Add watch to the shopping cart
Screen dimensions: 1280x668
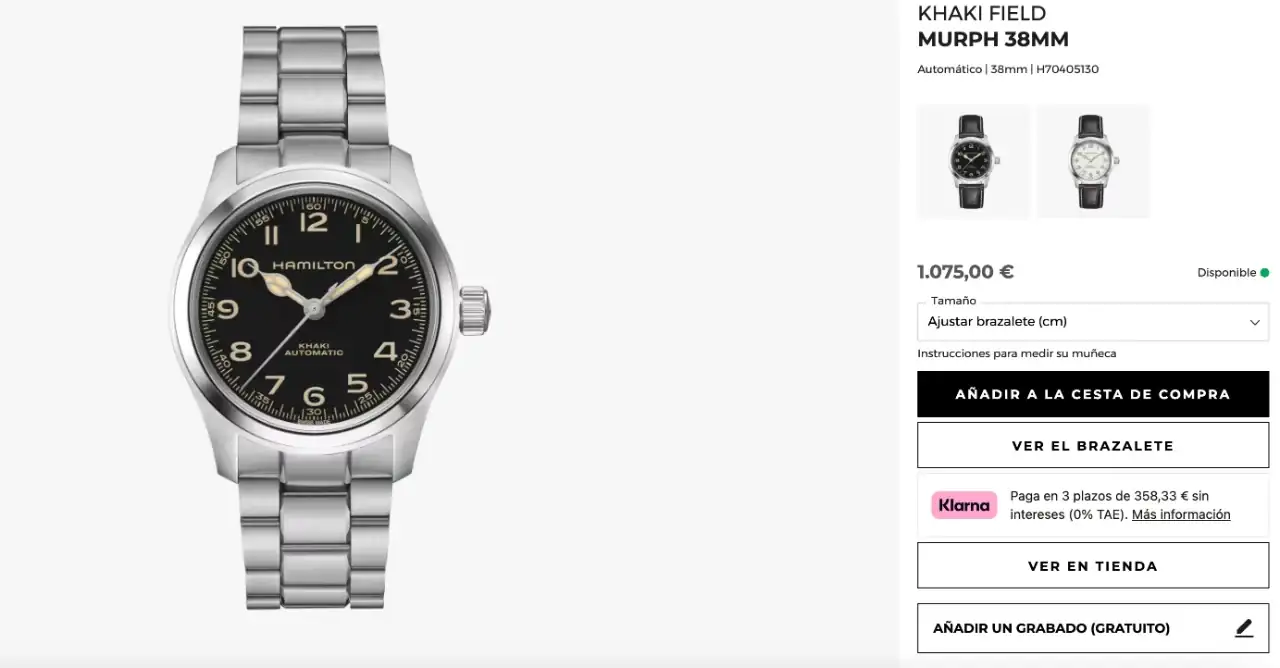[1093, 394]
